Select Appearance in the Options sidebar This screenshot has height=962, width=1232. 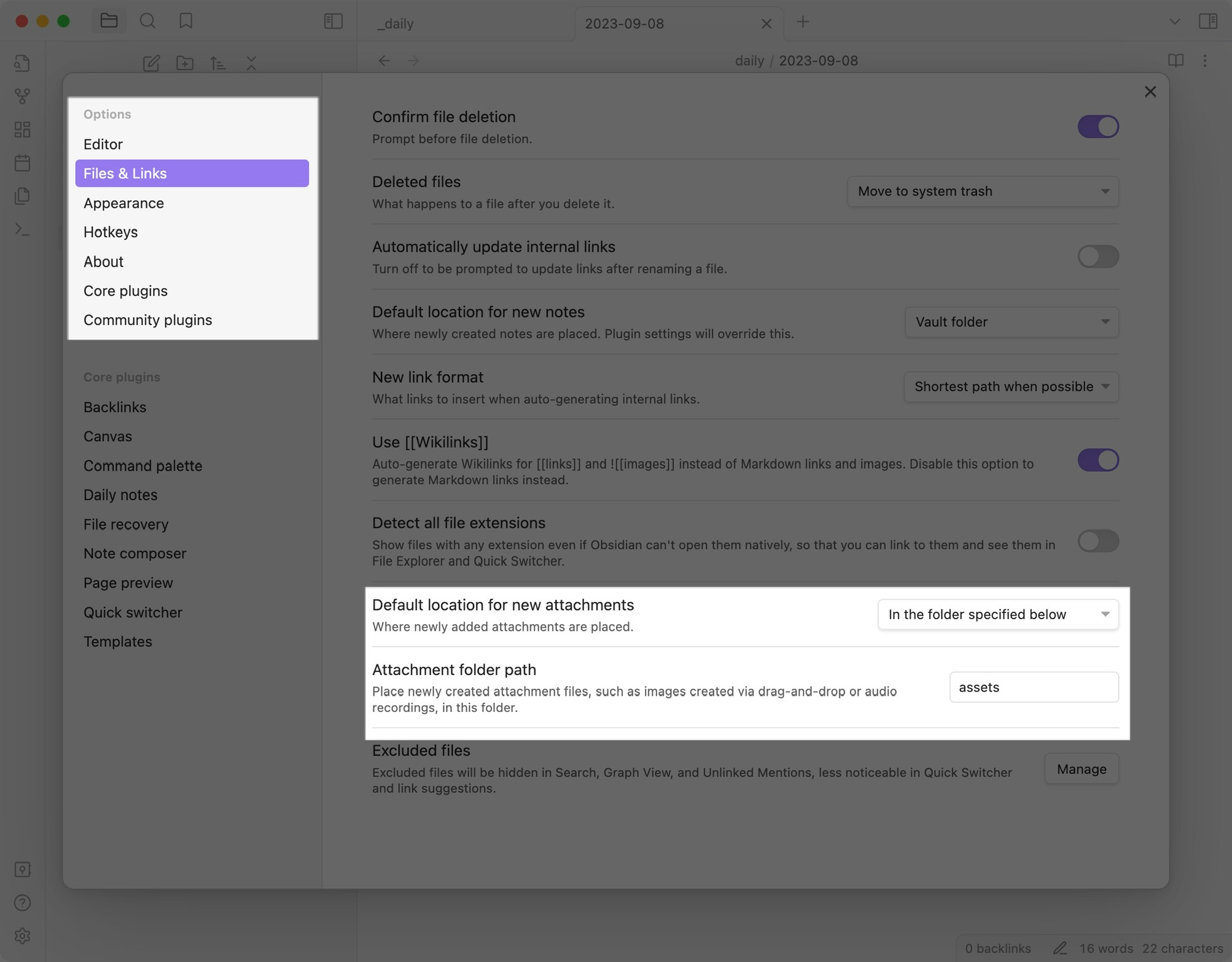pos(123,203)
